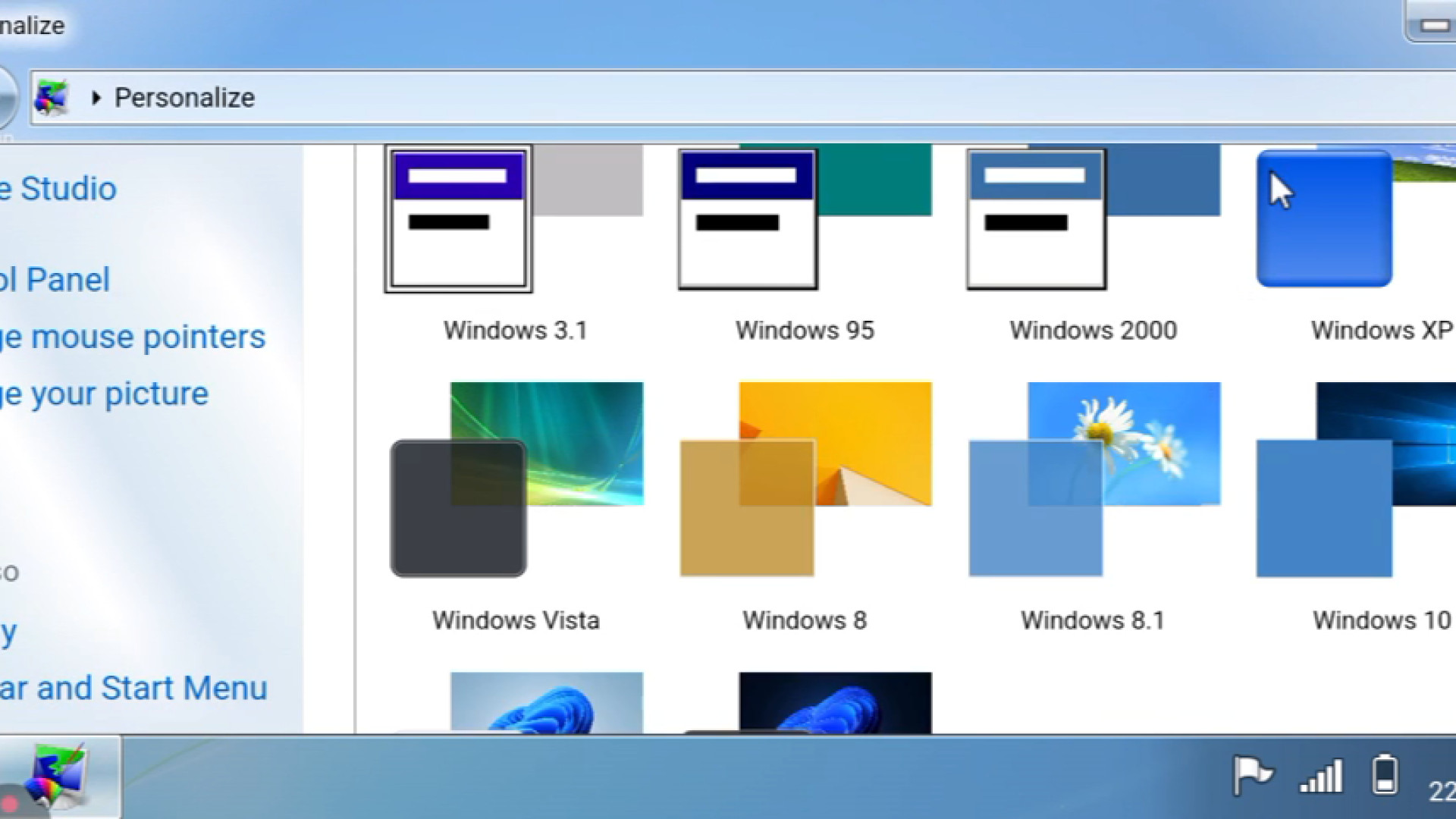Screen dimensions: 1456x819
Task: Select the Windows 8.1 theme thumbnail
Action: click(1094, 479)
